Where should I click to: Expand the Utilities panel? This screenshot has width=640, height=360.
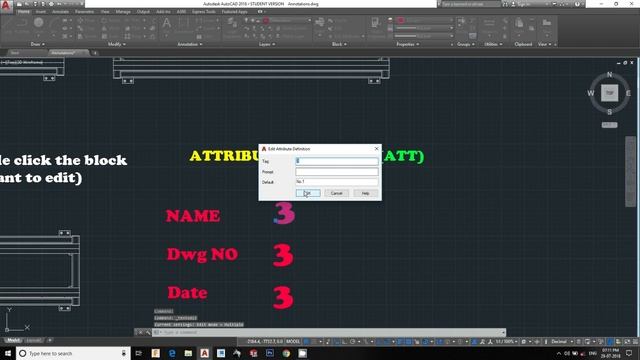(493, 44)
